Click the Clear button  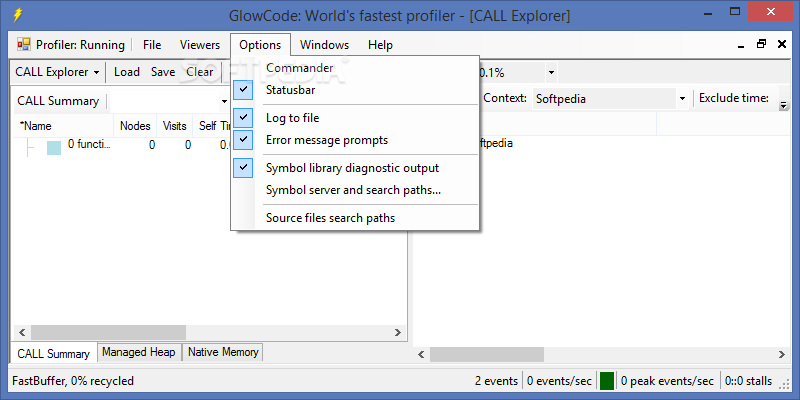tap(199, 72)
